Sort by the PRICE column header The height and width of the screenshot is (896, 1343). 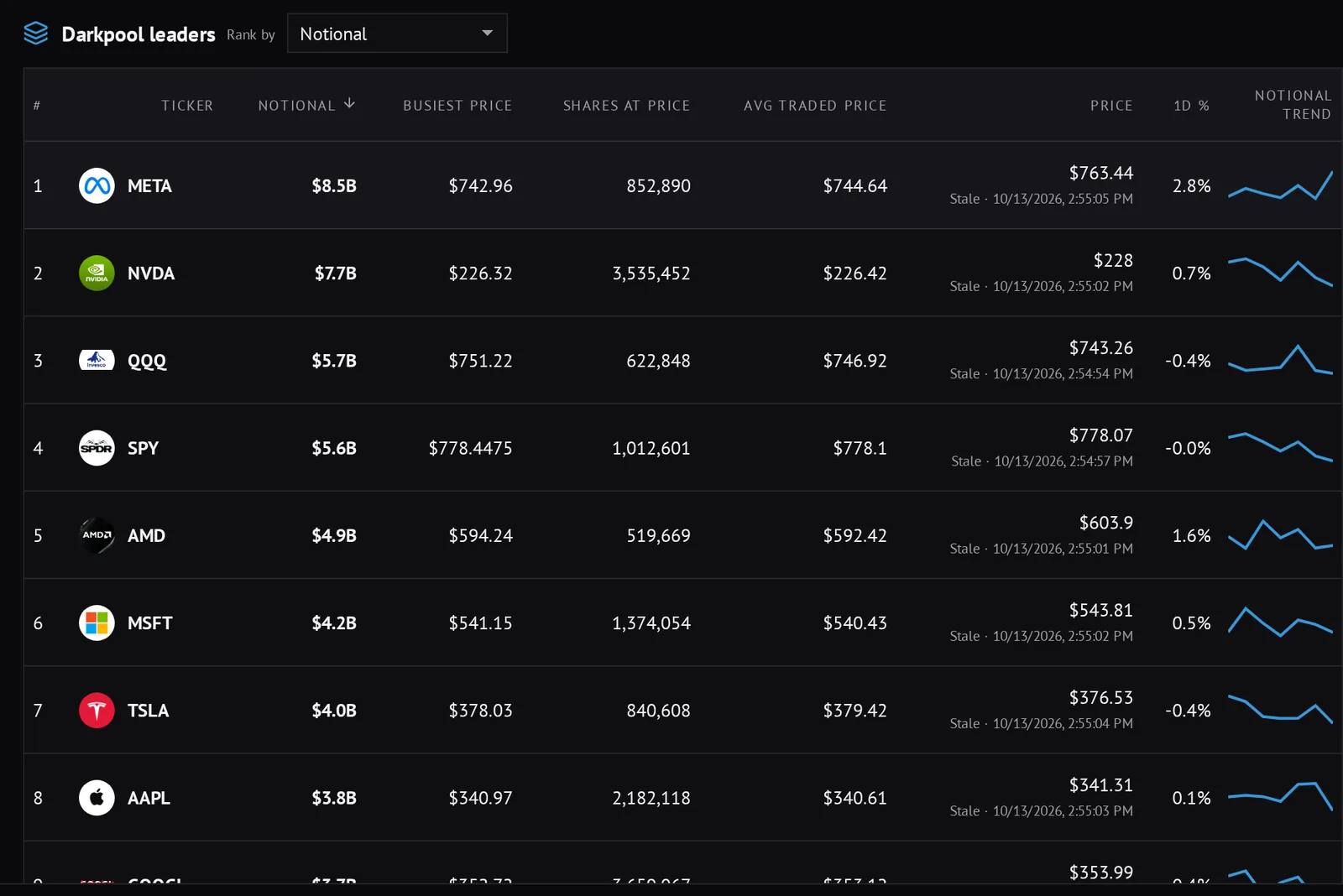[x=1111, y=106]
